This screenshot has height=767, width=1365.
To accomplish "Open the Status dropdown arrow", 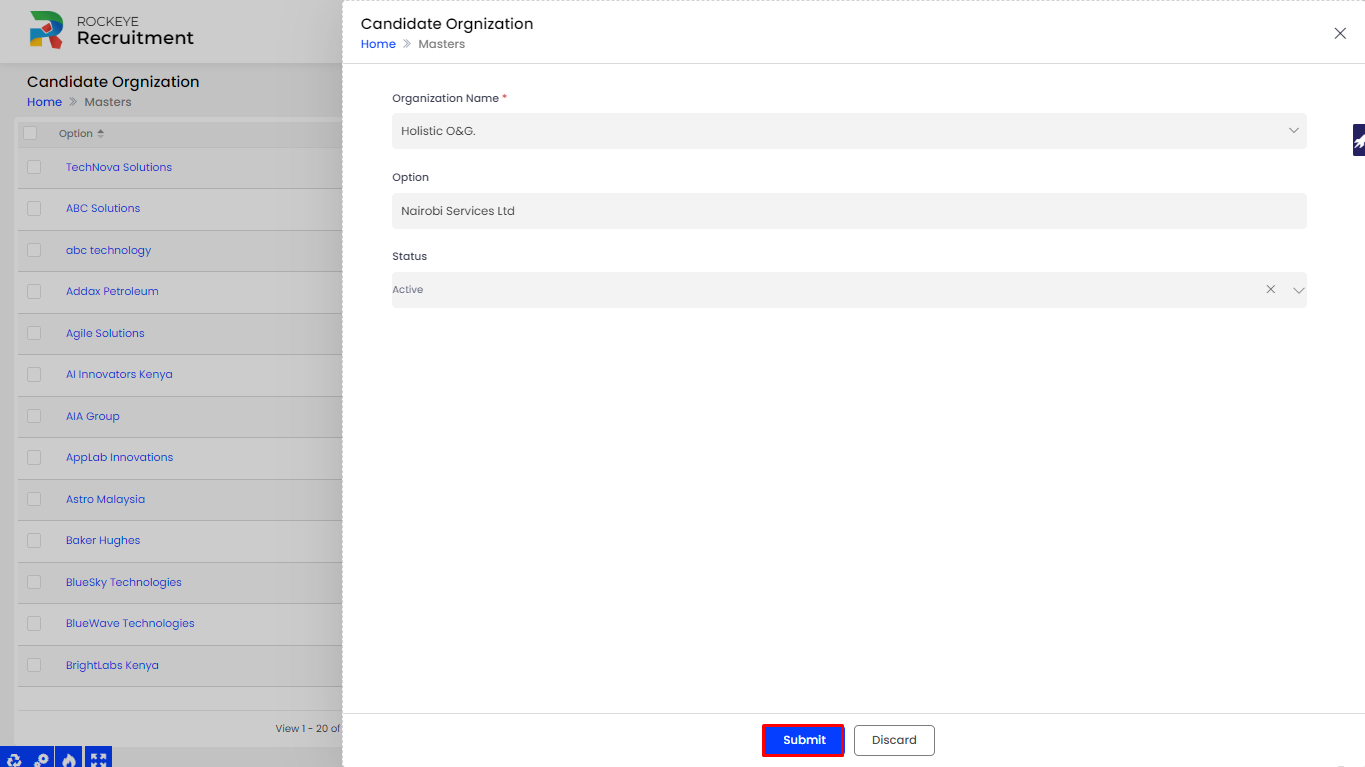I will click(1298, 290).
